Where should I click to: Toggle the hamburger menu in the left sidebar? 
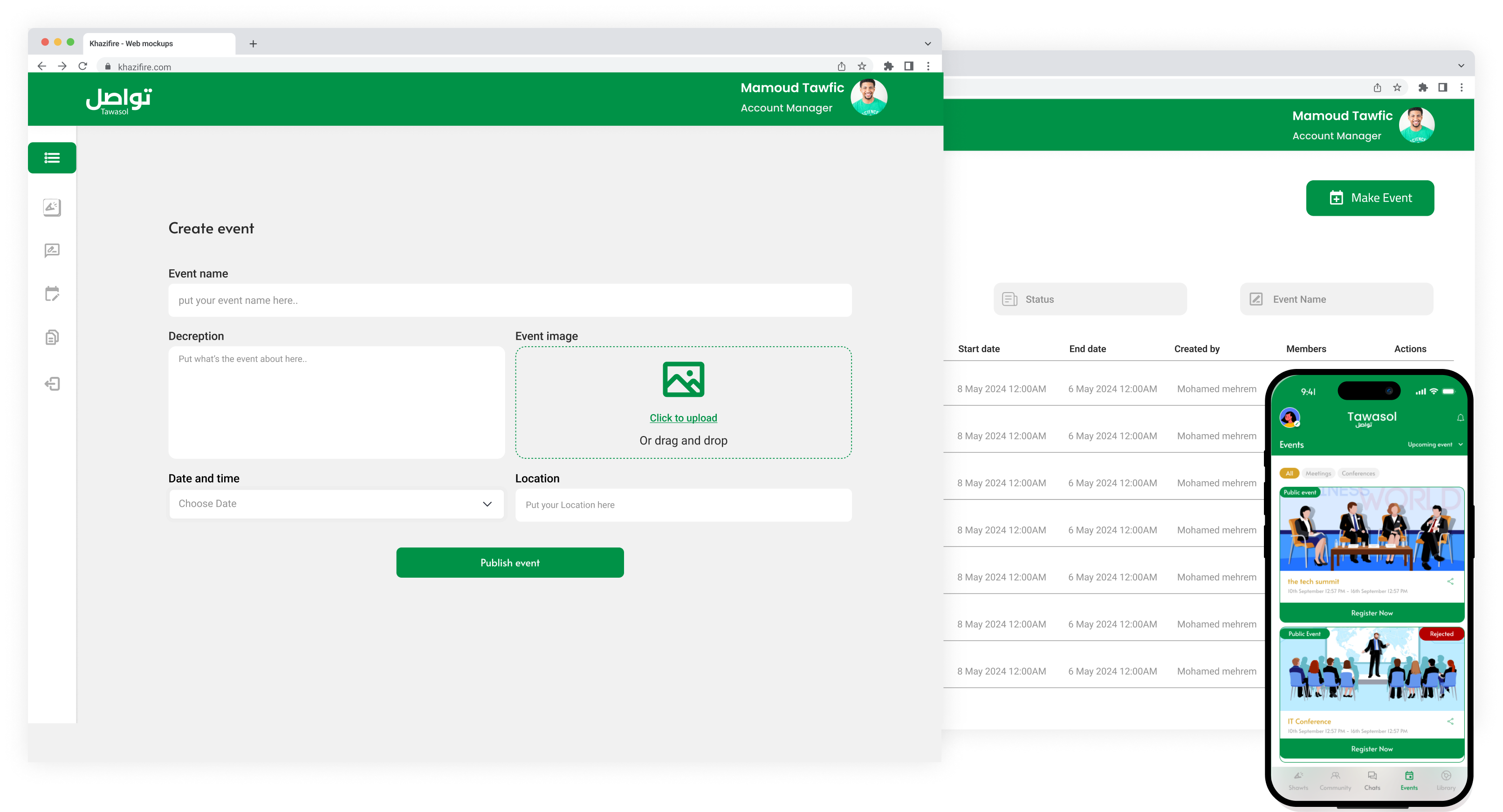point(52,157)
